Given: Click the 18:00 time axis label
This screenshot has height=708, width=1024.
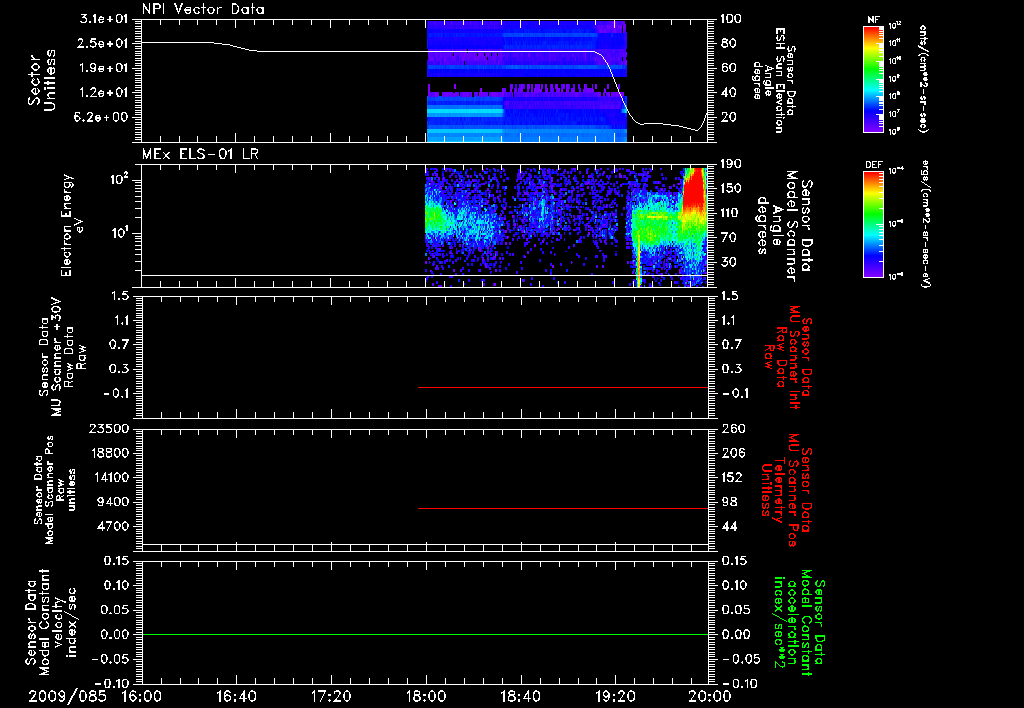Looking at the screenshot, I should click(426, 696).
